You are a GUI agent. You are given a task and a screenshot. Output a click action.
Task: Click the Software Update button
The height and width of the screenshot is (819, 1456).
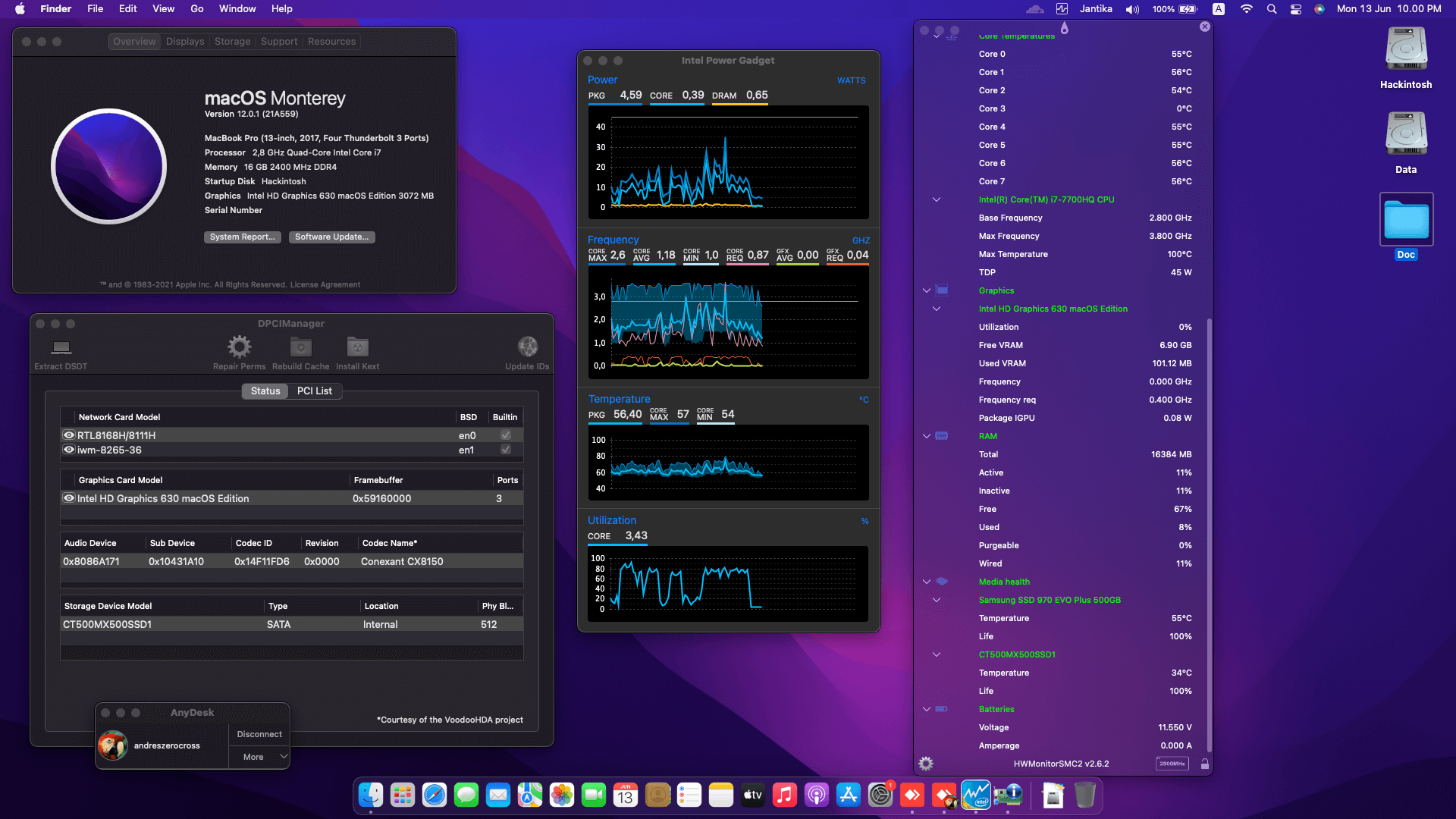[x=331, y=237]
